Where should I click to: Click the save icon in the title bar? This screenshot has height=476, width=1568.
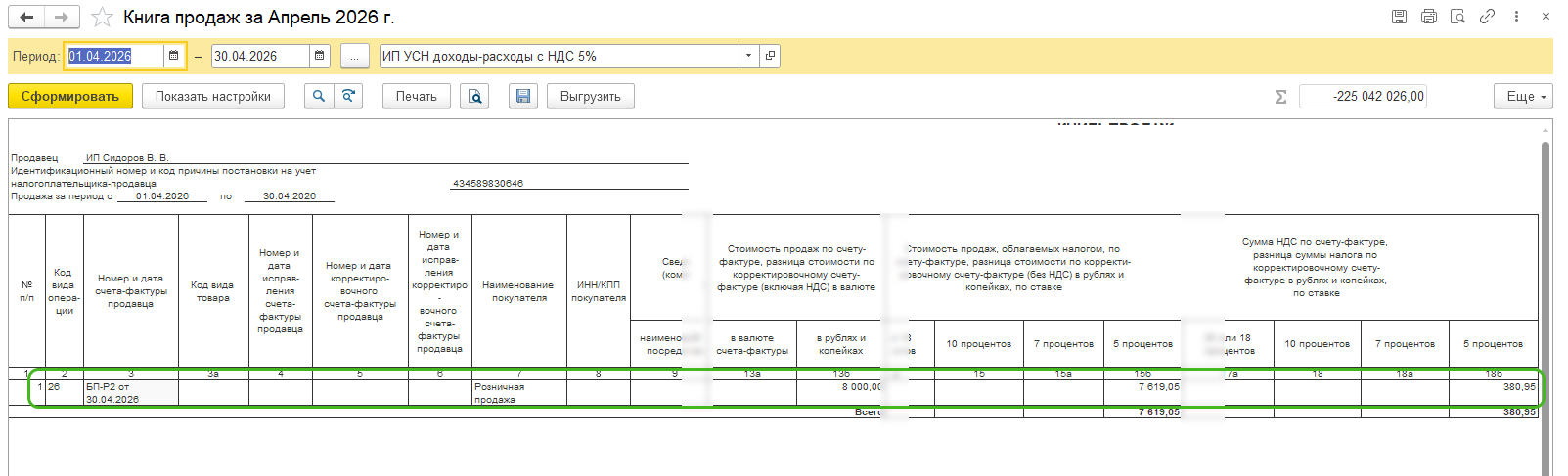1400,17
